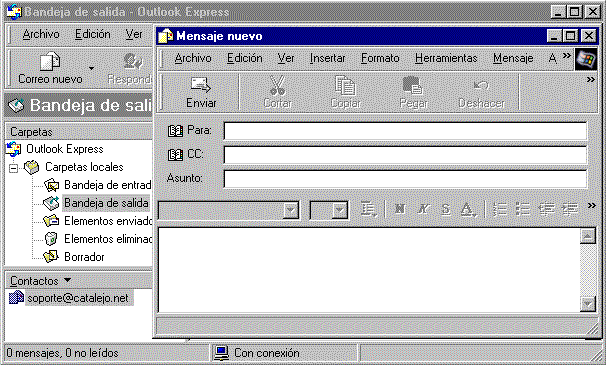Click the Correo nuevo icon
606x365 pixels.
coord(50,62)
